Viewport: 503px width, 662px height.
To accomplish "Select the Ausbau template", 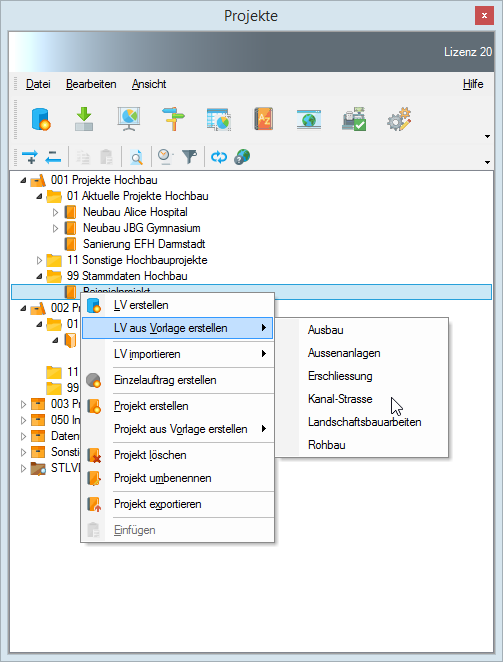I will [x=362, y=330].
